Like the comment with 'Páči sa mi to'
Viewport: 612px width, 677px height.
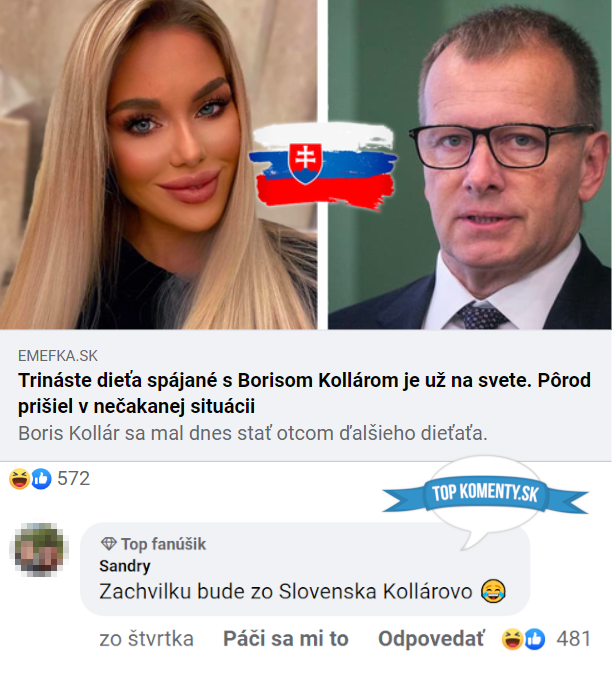point(285,639)
